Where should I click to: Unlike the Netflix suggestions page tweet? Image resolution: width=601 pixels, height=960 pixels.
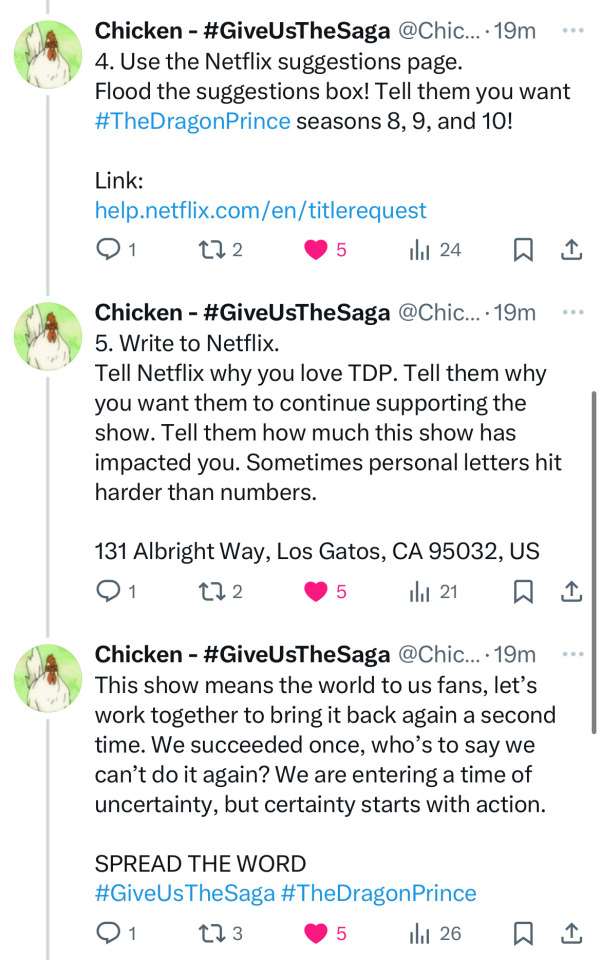click(x=316, y=250)
